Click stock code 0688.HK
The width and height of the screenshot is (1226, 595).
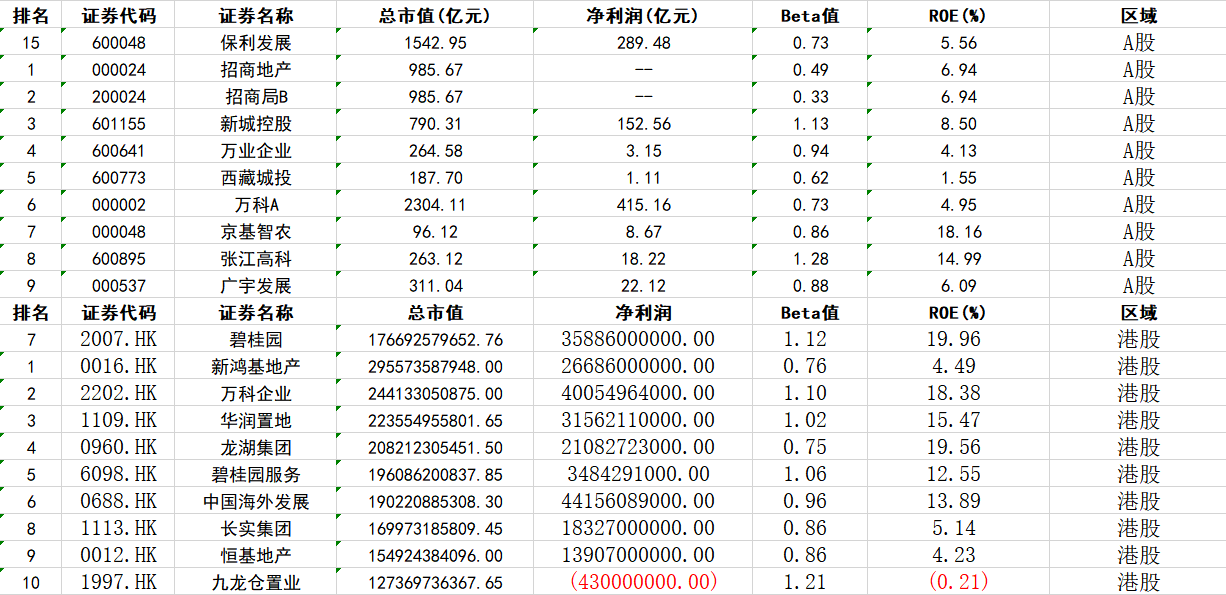pos(118,502)
